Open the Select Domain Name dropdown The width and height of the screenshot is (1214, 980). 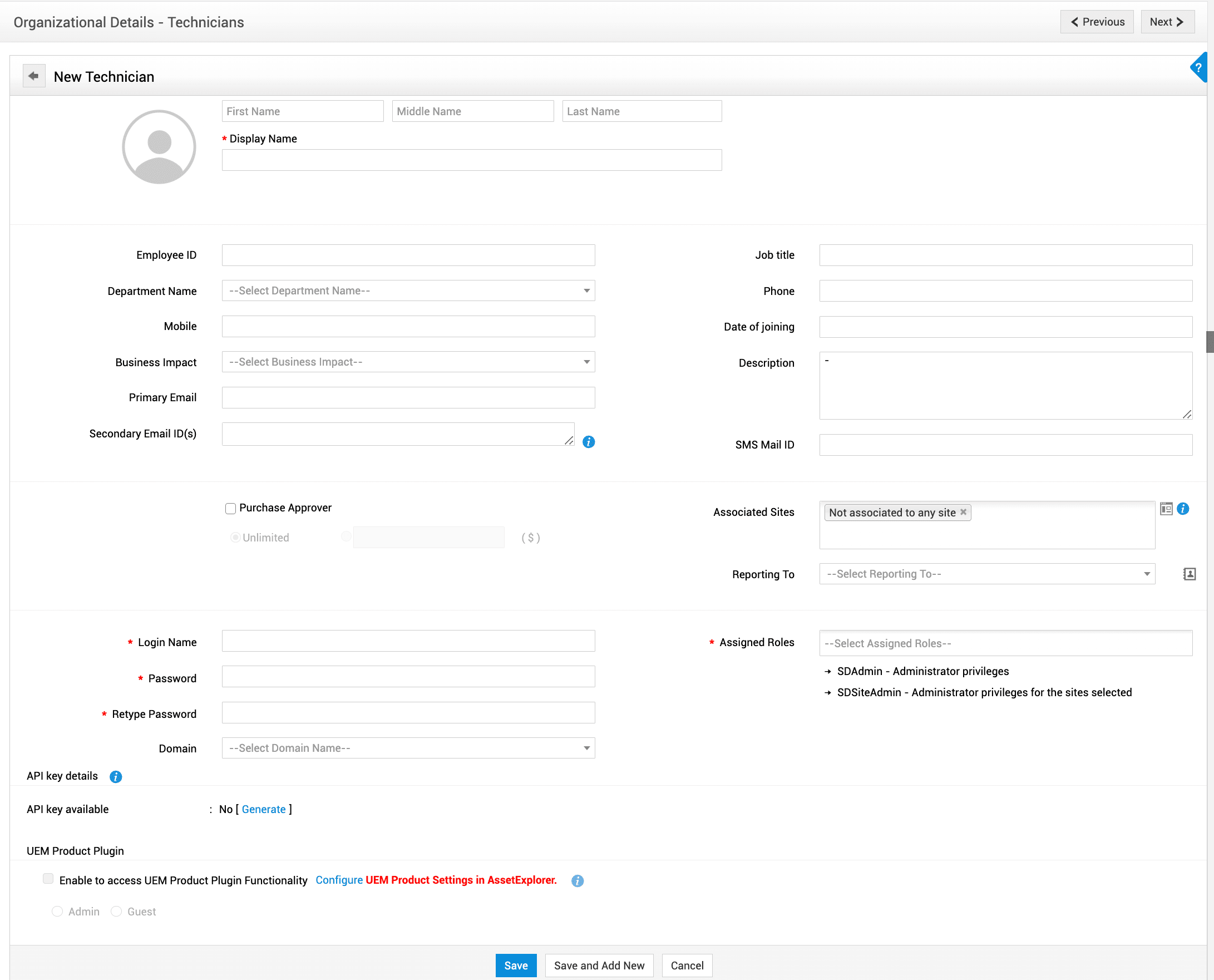click(408, 748)
